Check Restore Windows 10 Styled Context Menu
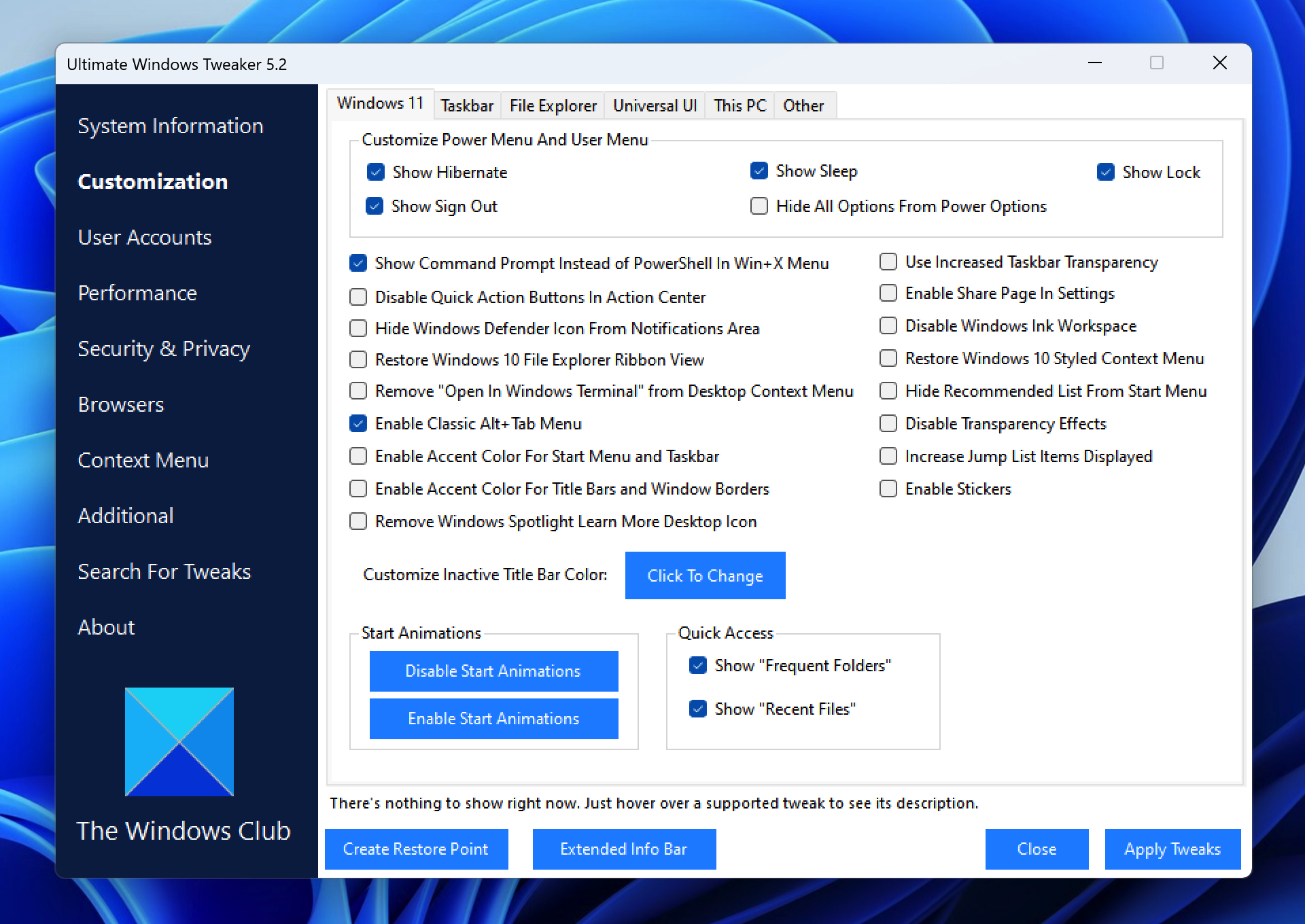 click(888, 358)
